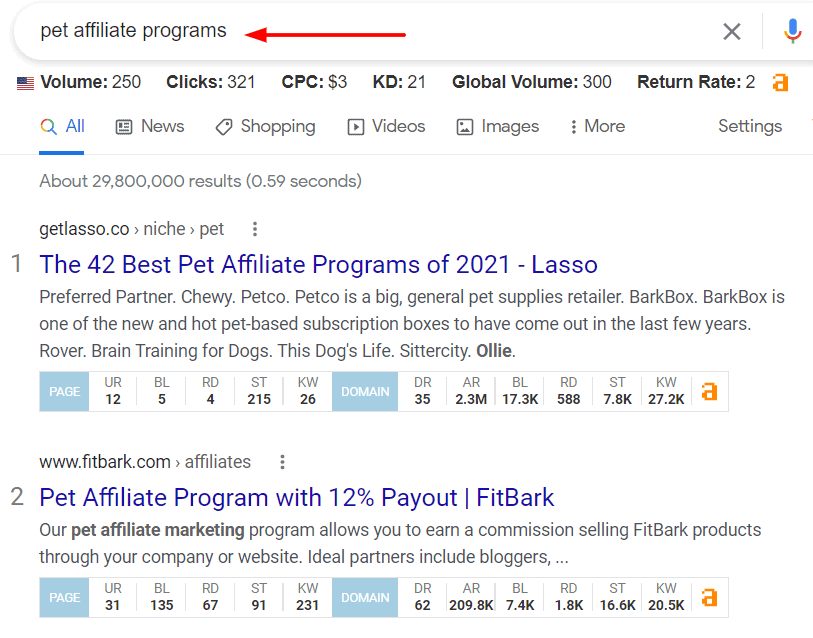Click the Ahrefs icon on the FitBark result bar
The image size is (813, 638).
pyautogui.click(x=709, y=597)
